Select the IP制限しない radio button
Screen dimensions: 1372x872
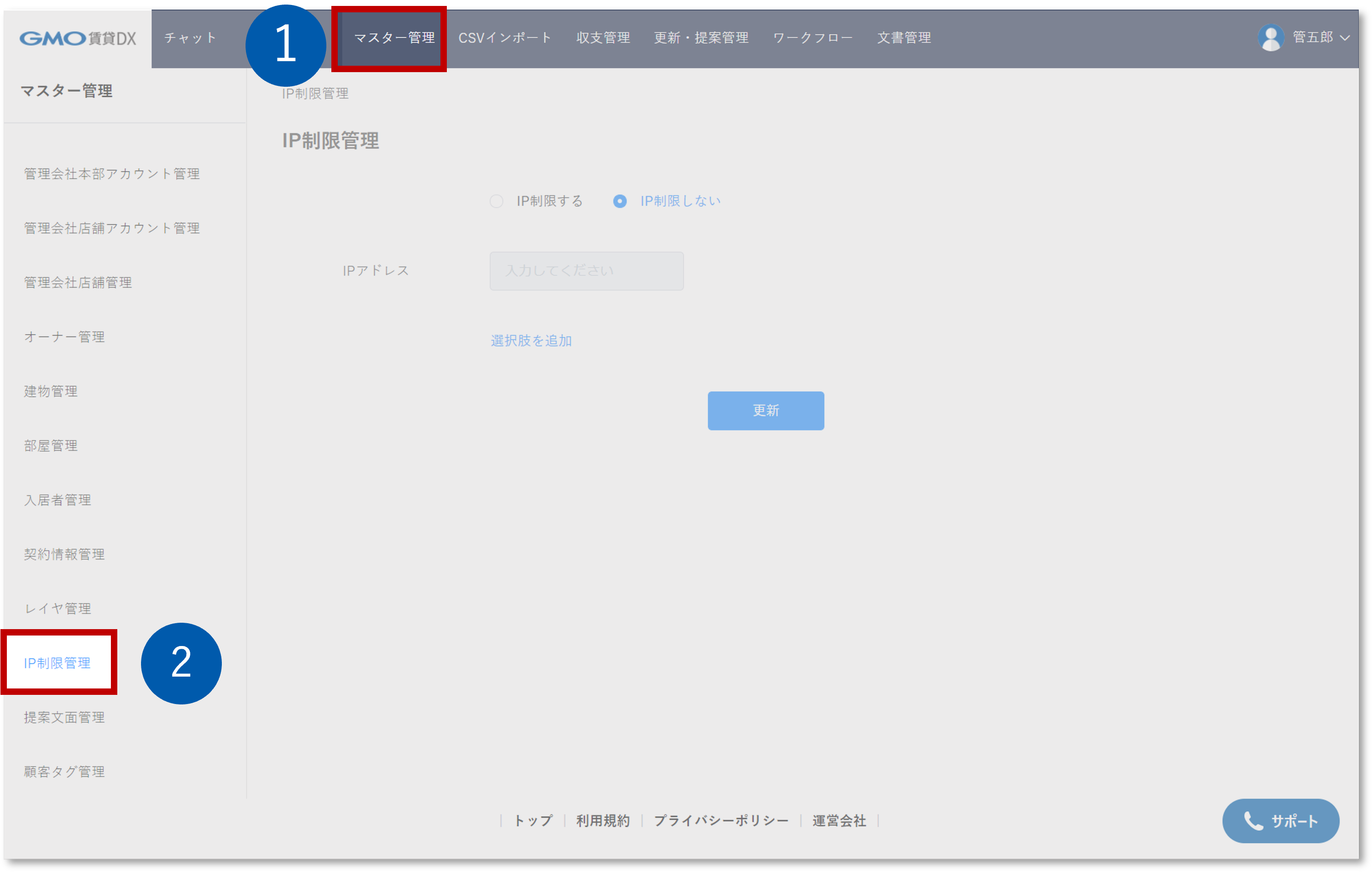[x=619, y=201]
